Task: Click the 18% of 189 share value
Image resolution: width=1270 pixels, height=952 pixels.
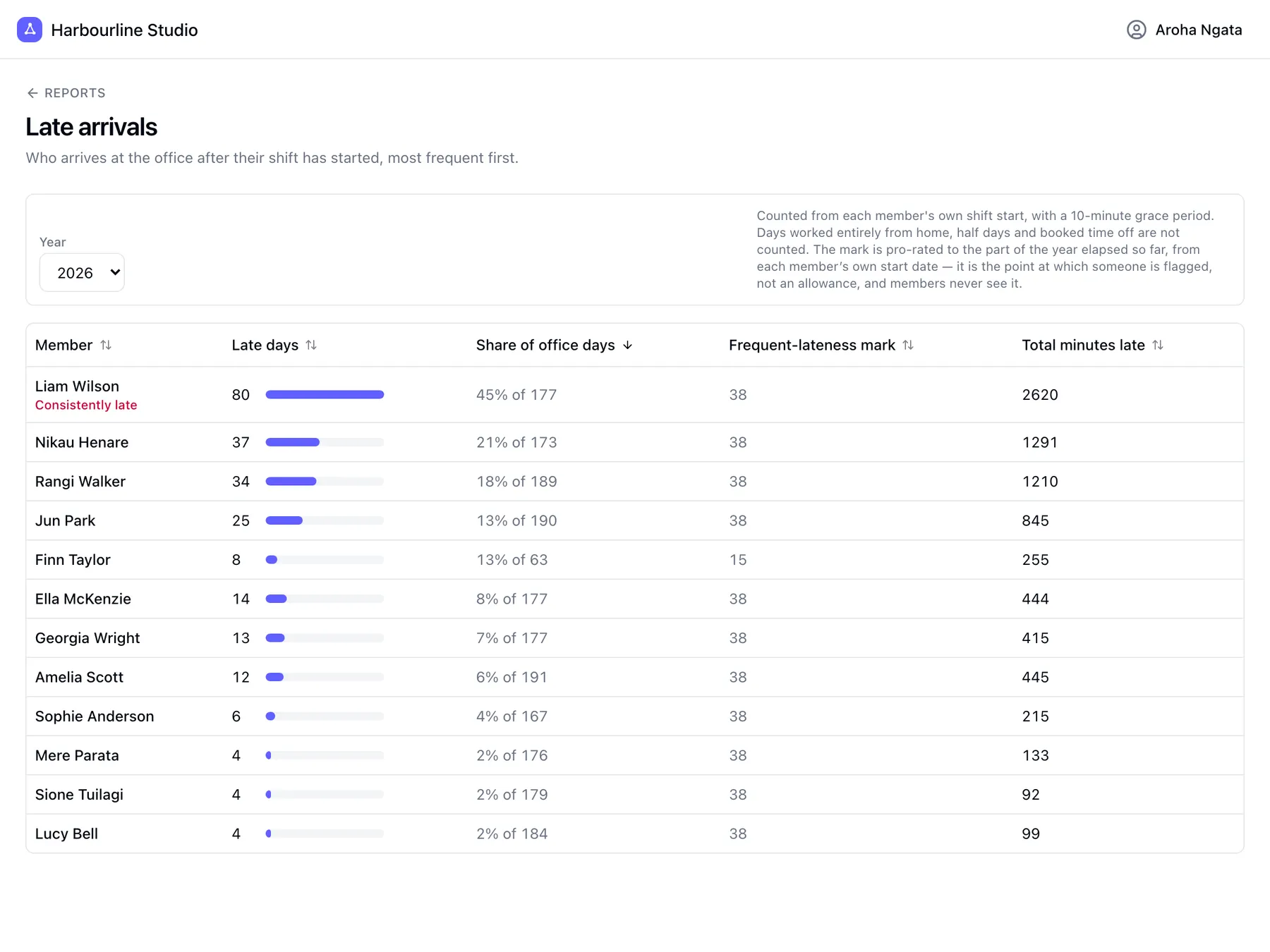Action: click(516, 482)
